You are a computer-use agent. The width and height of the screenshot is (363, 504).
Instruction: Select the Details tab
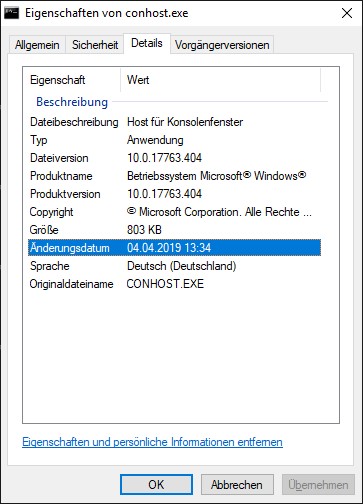147,43
